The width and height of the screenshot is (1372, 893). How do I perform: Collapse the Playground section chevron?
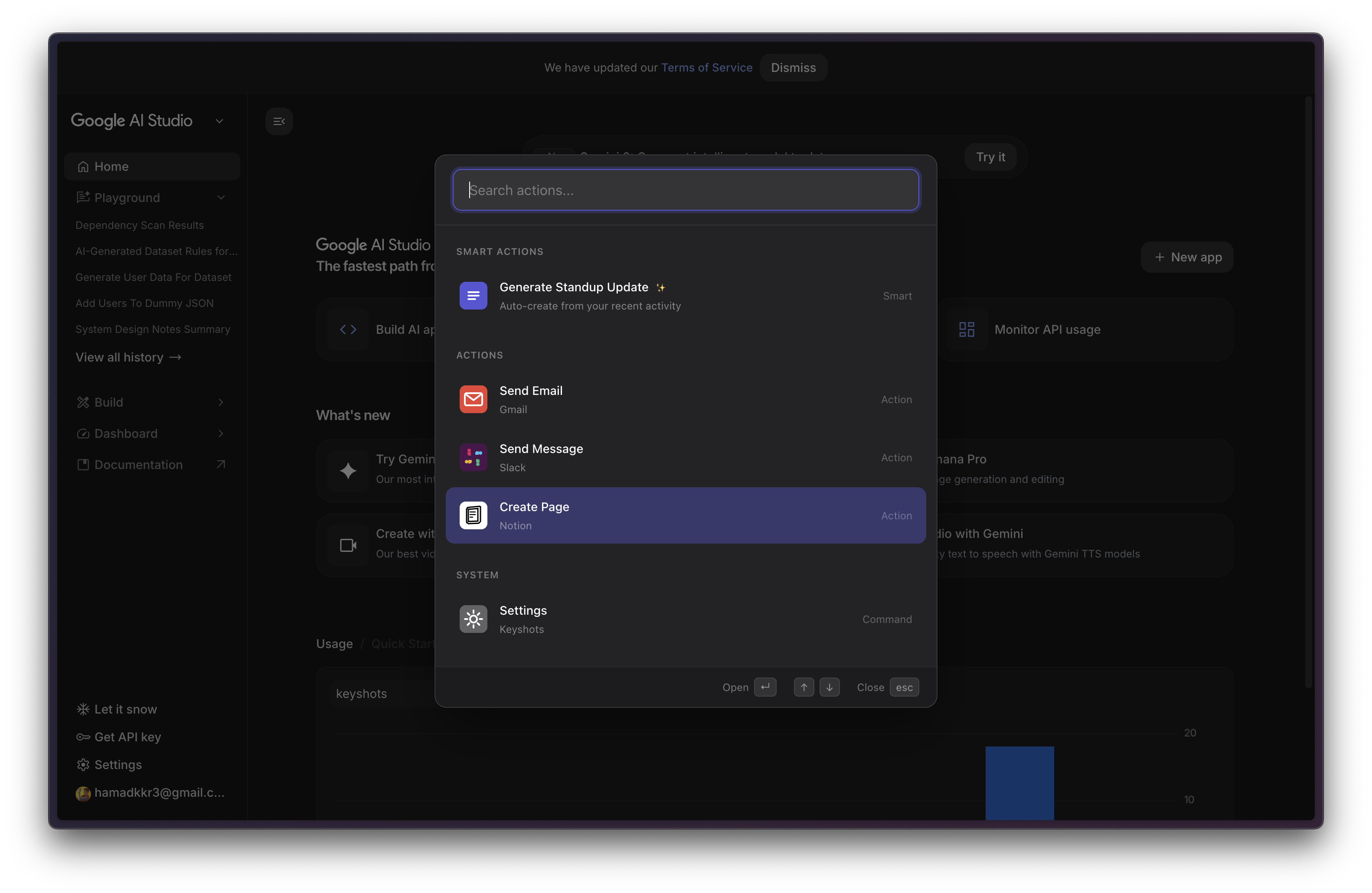tap(221, 198)
